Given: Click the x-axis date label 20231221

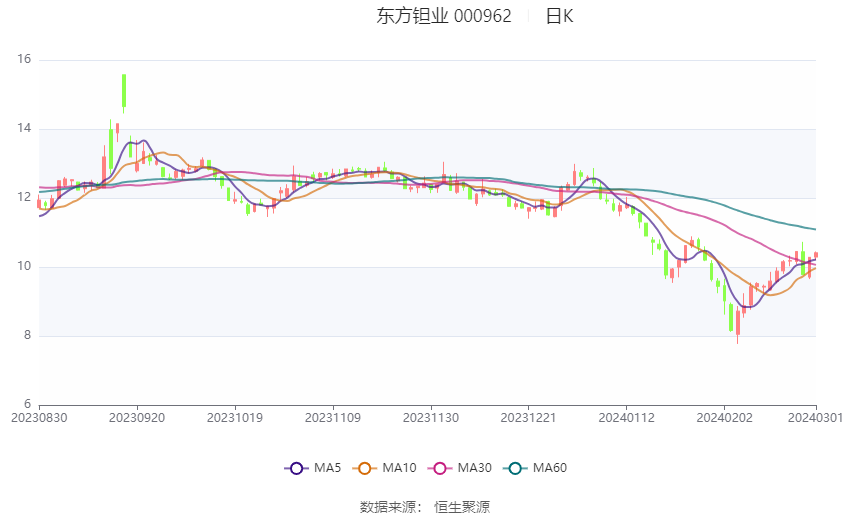Looking at the screenshot, I should [x=529, y=418].
